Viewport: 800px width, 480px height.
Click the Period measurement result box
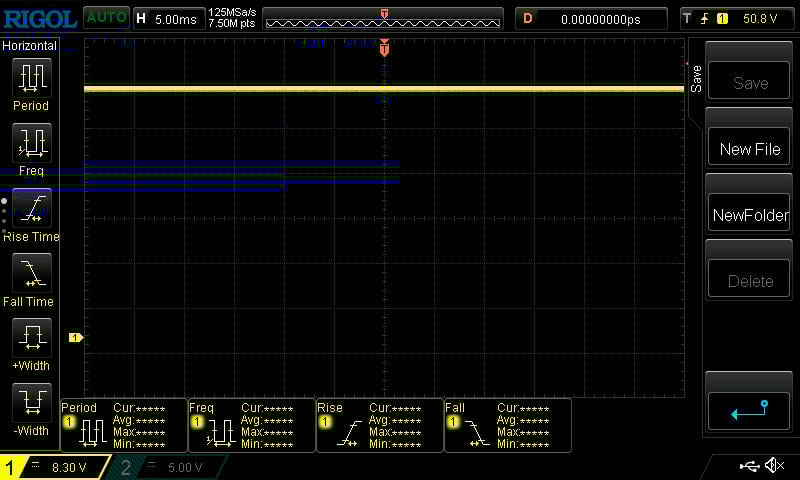123,425
